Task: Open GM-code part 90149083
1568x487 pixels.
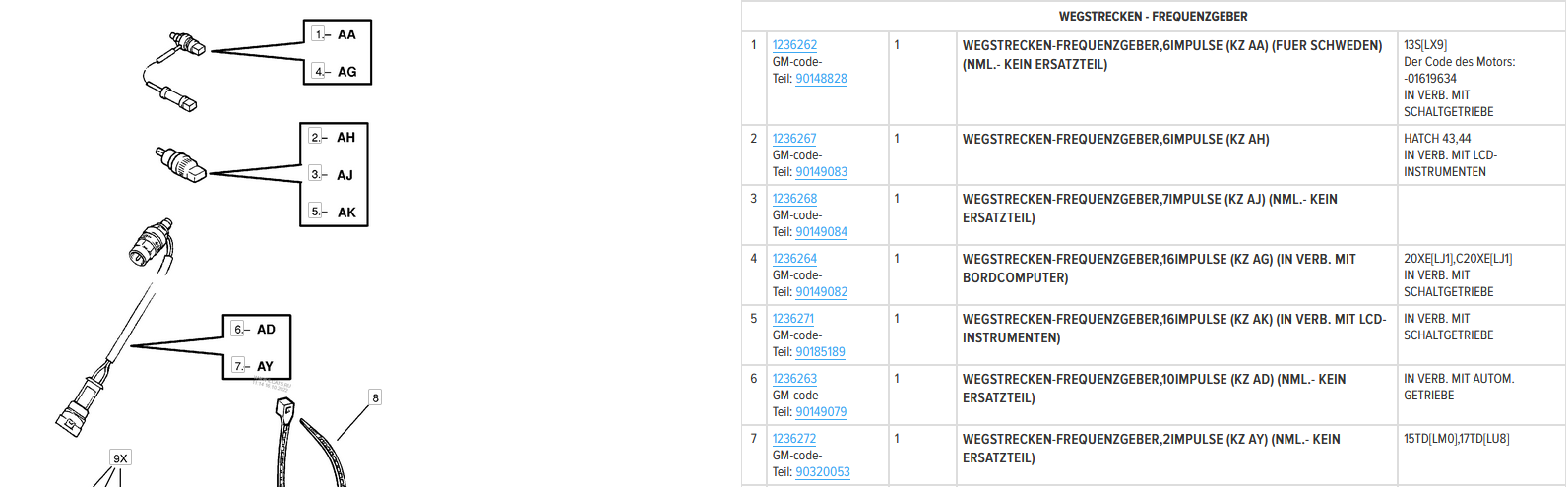Action: [x=821, y=172]
